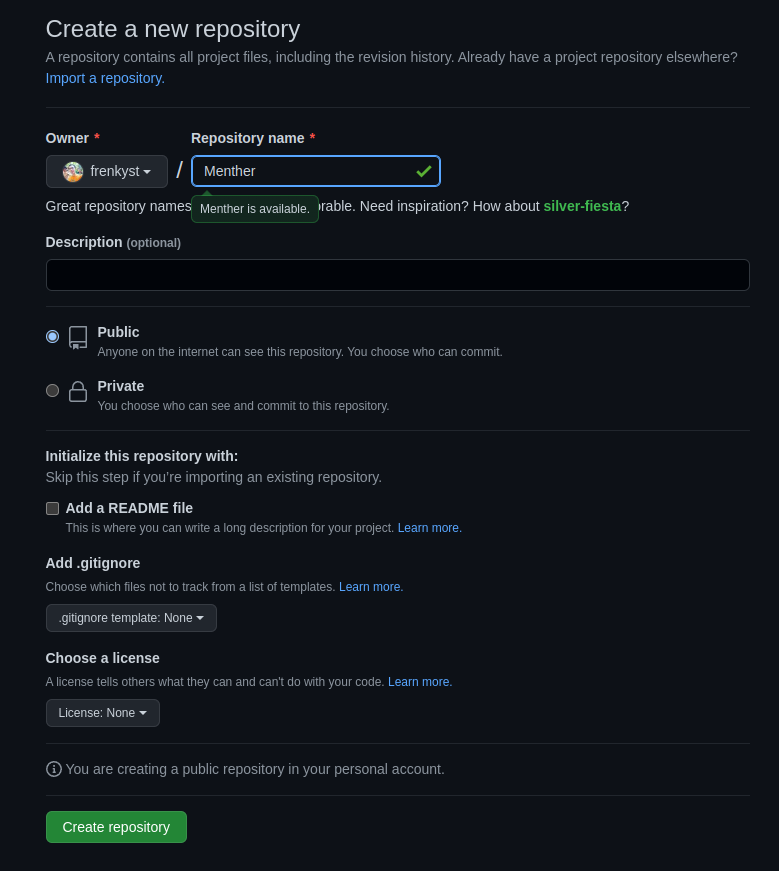Click "Learn more" under Add .gitignore

(x=370, y=587)
